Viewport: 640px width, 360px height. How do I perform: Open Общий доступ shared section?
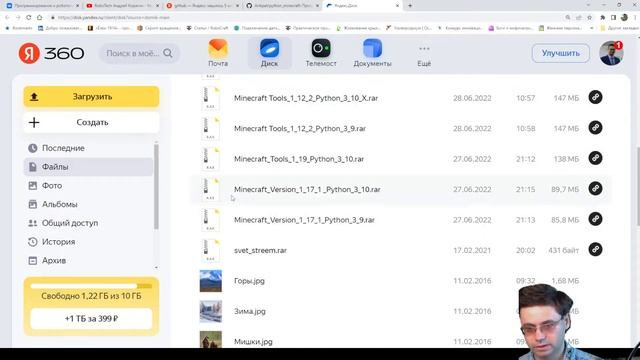tap(88, 223)
